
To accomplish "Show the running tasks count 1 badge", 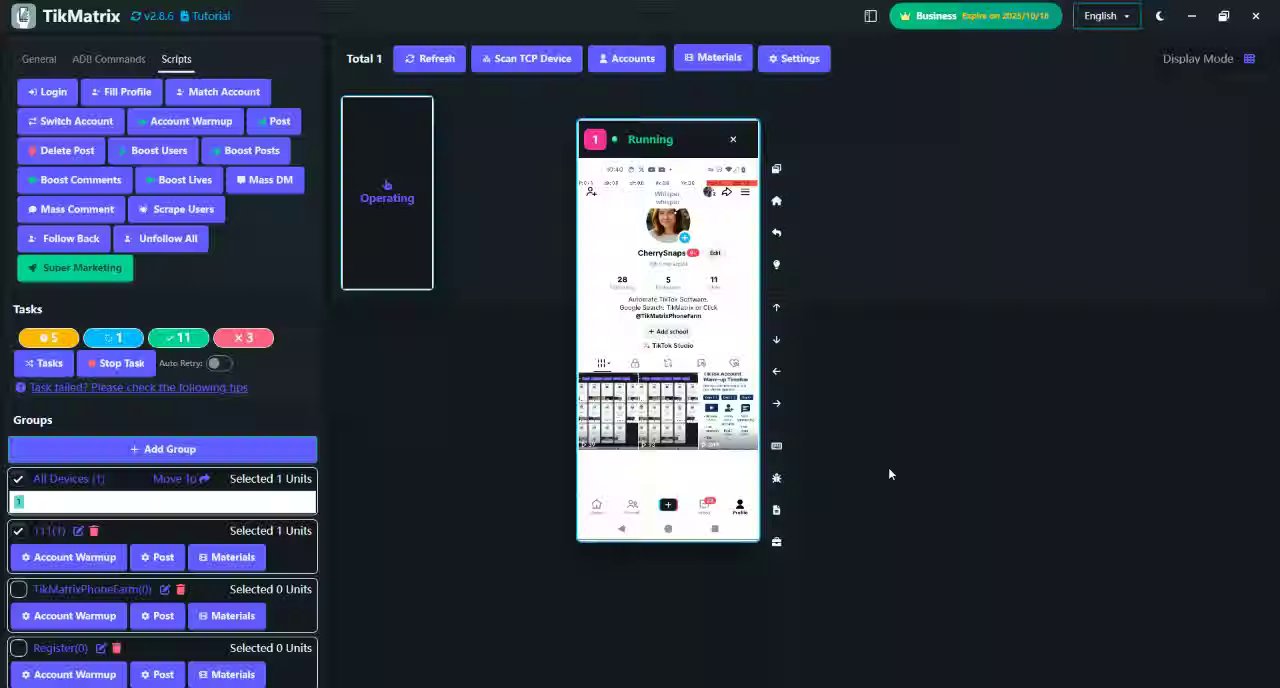I will pos(113,338).
